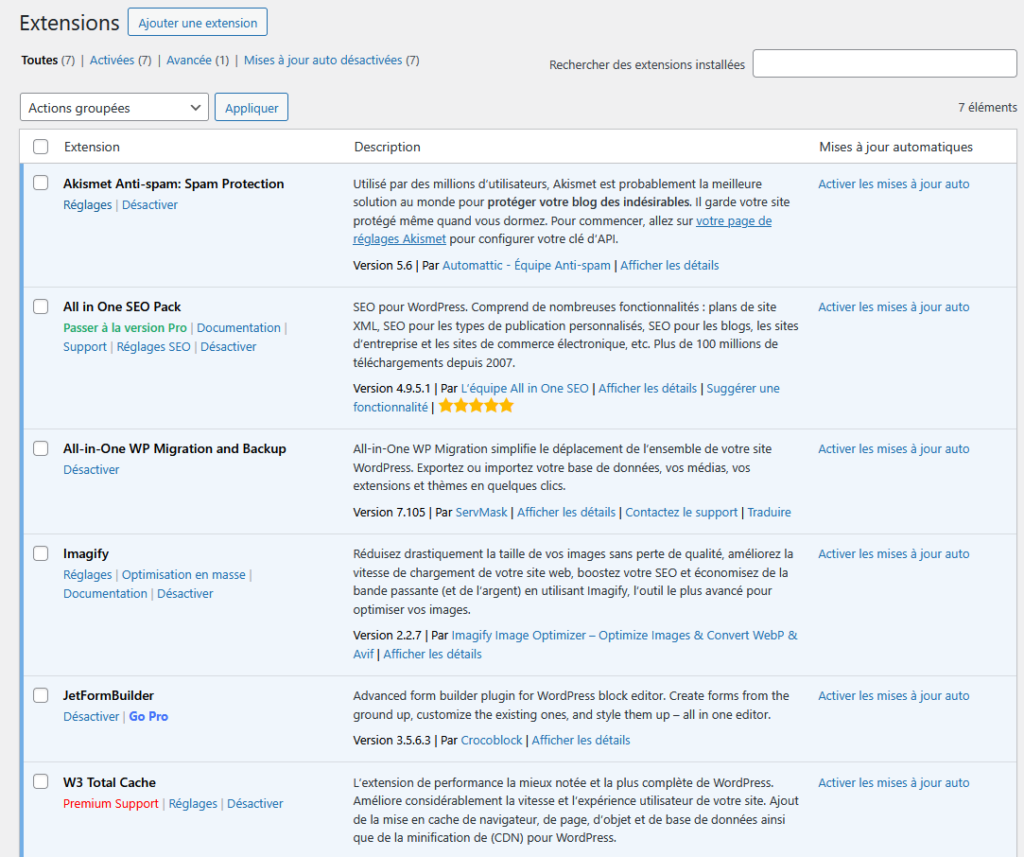Viewport: 1024px width, 857px height.
Task: Open All in One SEO Documentation link
Action: 238,328
